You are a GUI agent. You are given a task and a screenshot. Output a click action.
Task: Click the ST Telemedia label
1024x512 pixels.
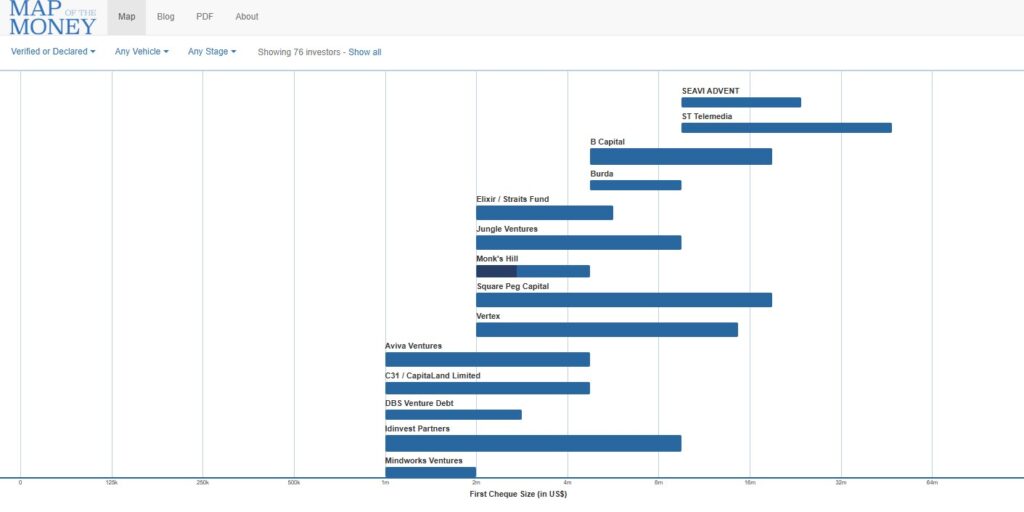click(707, 117)
